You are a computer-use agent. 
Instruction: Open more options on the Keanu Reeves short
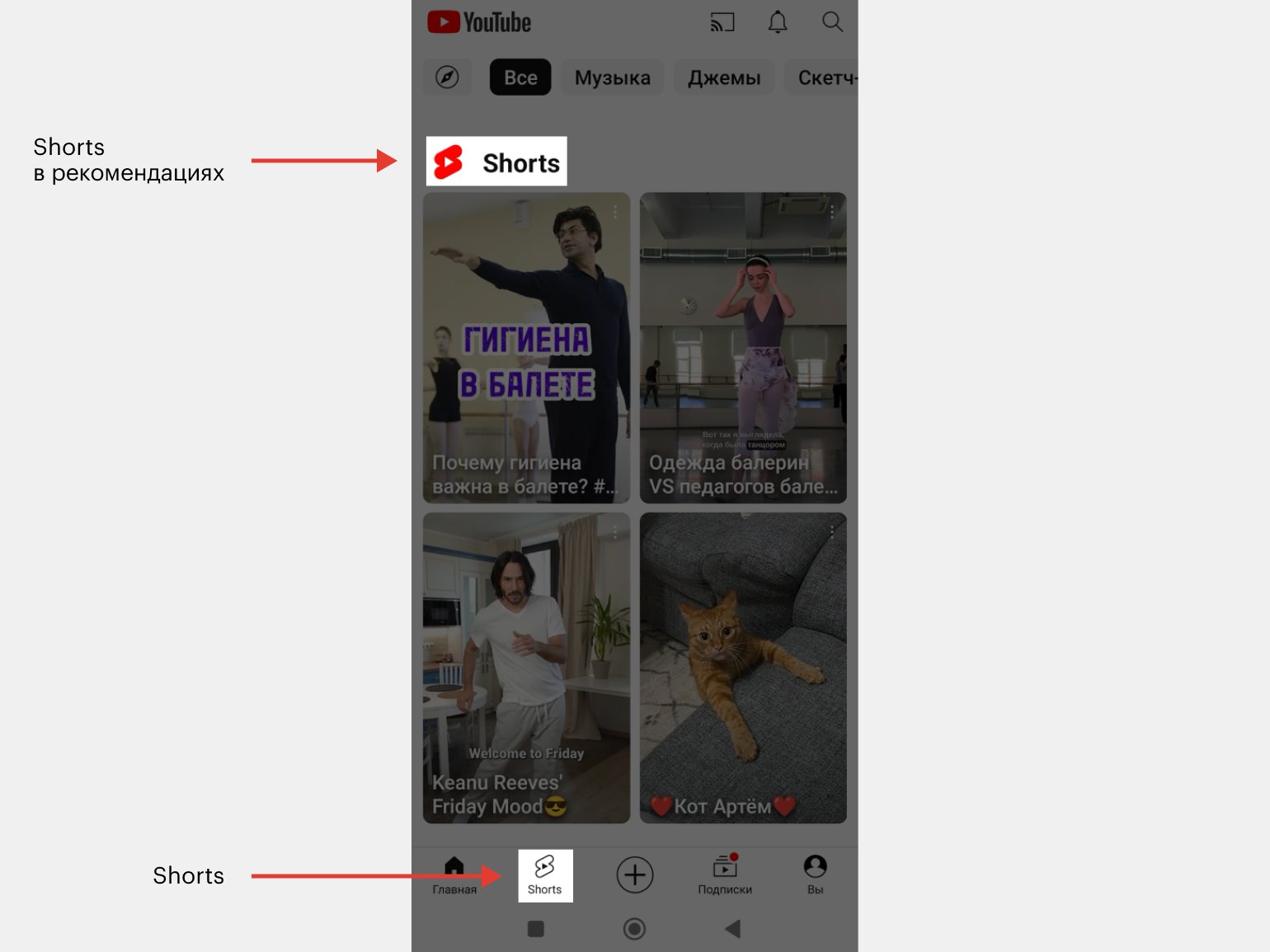coord(615,532)
